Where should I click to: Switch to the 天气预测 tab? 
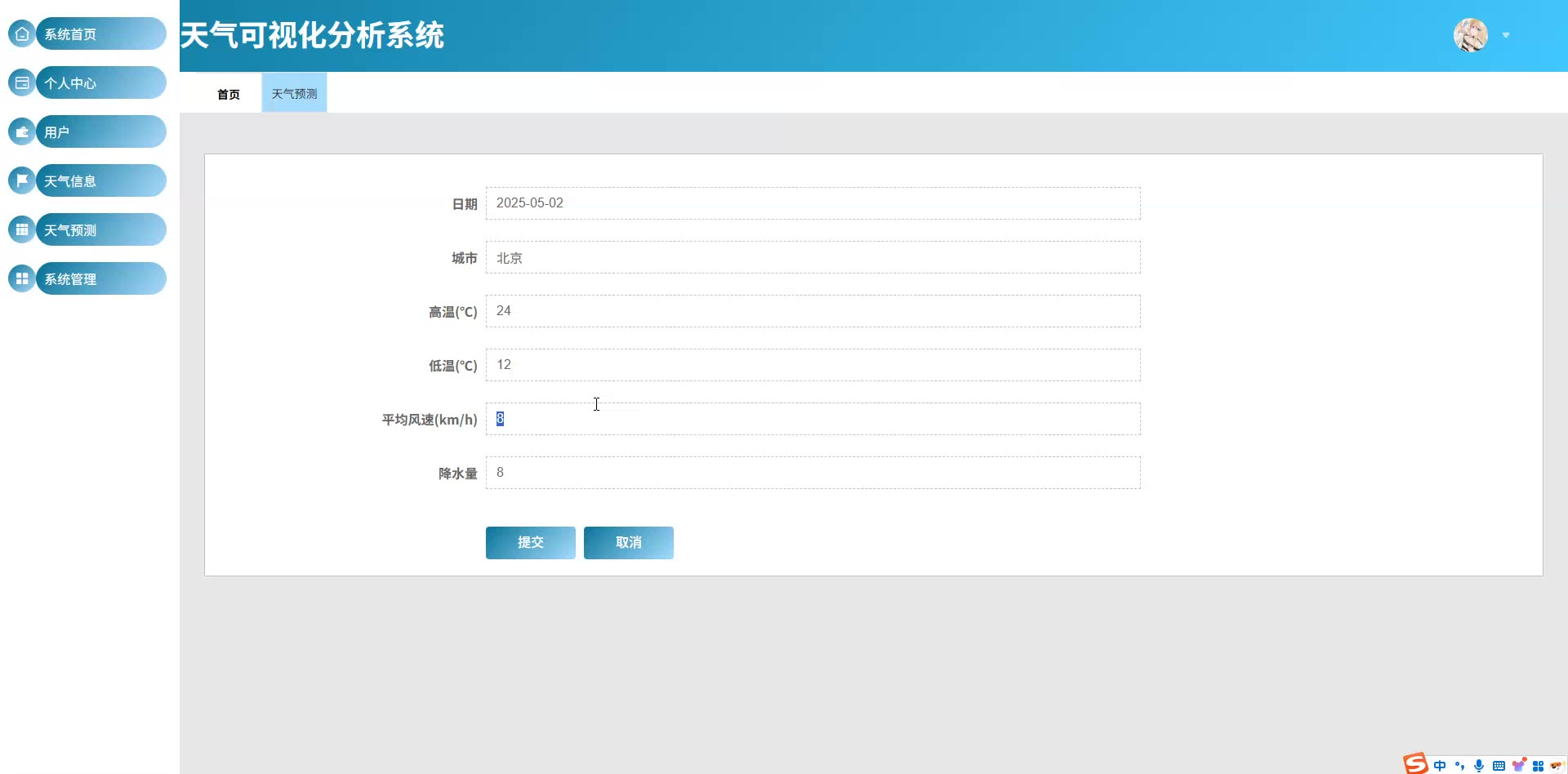[294, 93]
